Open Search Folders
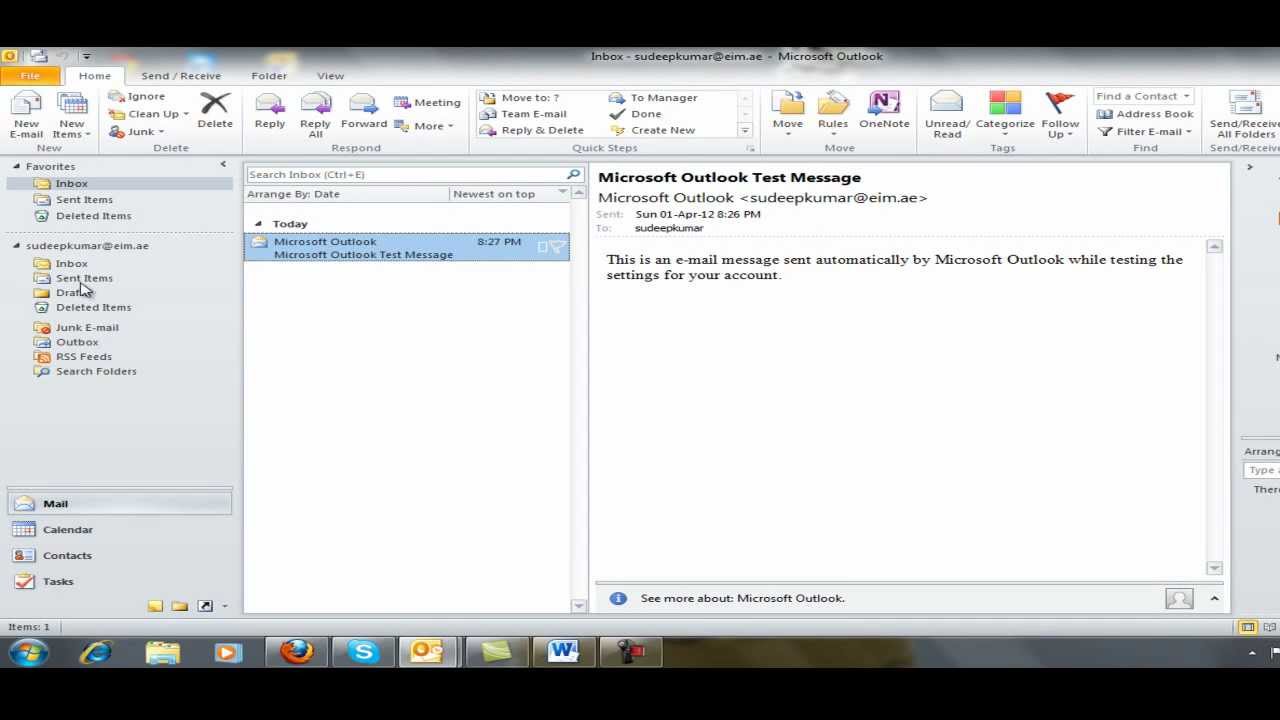 tap(96, 372)
